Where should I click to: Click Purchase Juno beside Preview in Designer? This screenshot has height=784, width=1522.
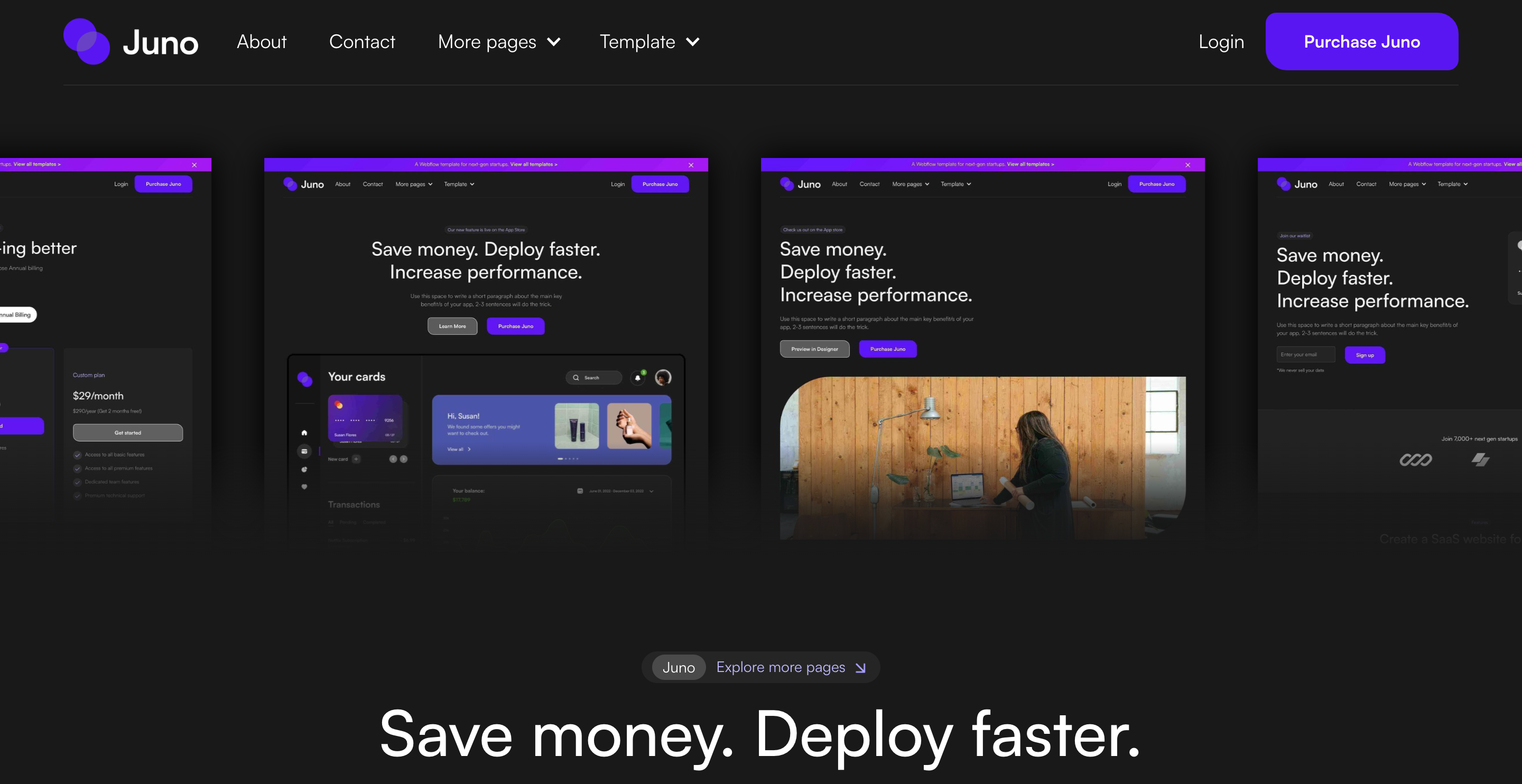pos(887,349)
